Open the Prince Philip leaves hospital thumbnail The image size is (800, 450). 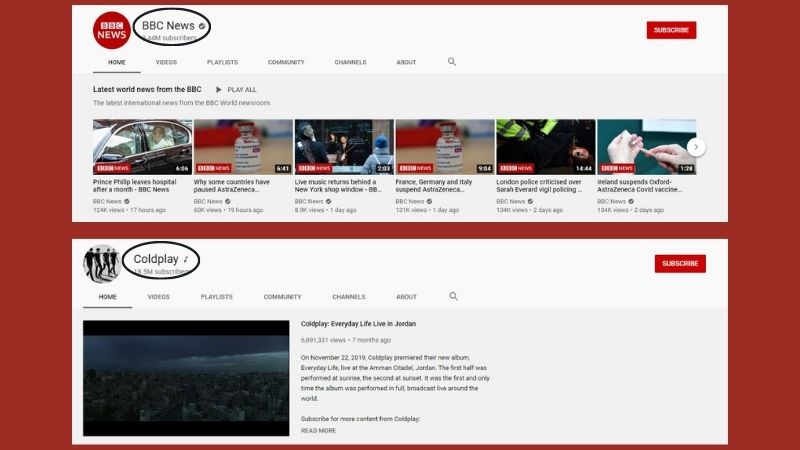tap(142, 147)
